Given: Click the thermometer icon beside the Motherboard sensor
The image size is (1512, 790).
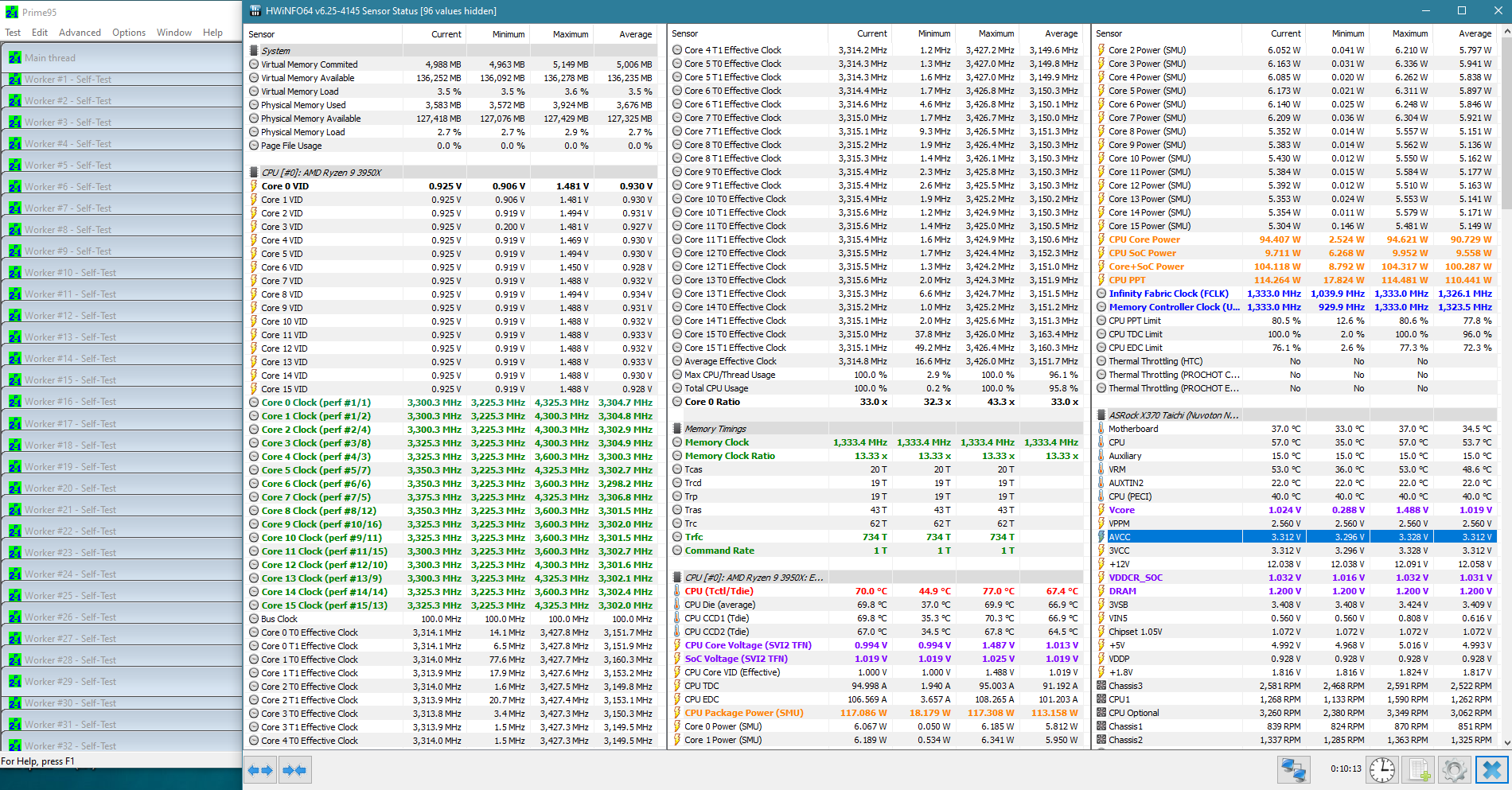Looking at the screenshot, I should [x=1101, y=429].
